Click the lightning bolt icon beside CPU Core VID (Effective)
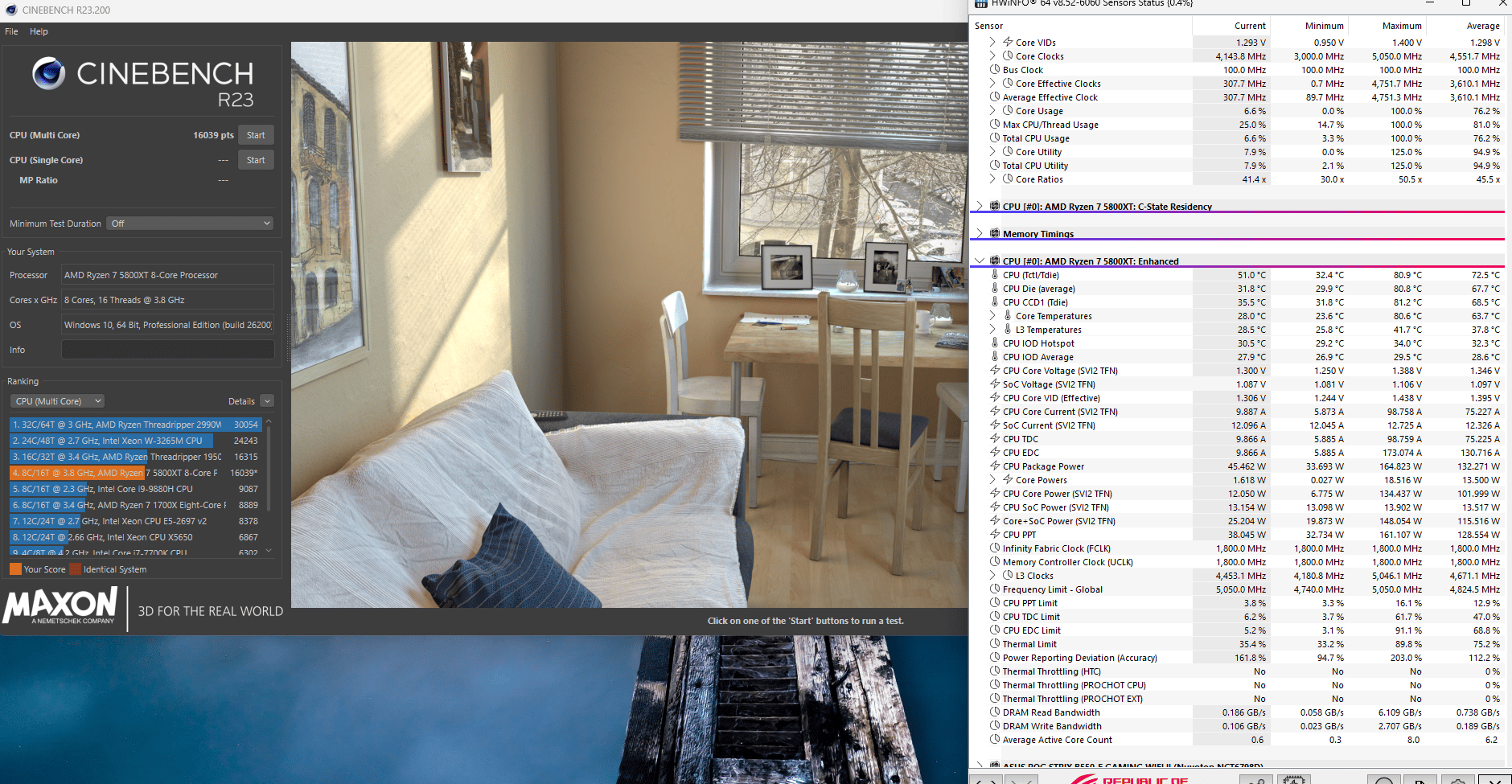 995,398
